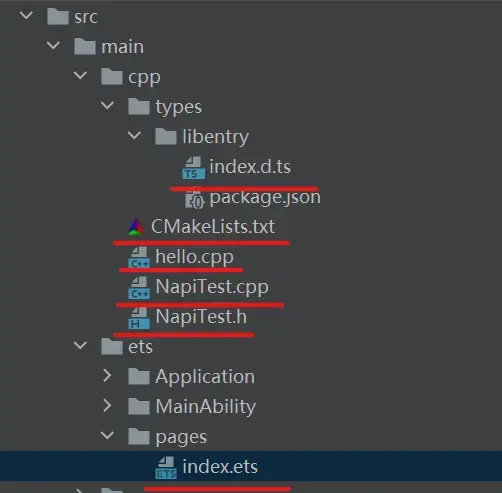Collapse the pages folder chevron
Image resolution: width=502 pixels, height=493 pixels.
point(107,435)
